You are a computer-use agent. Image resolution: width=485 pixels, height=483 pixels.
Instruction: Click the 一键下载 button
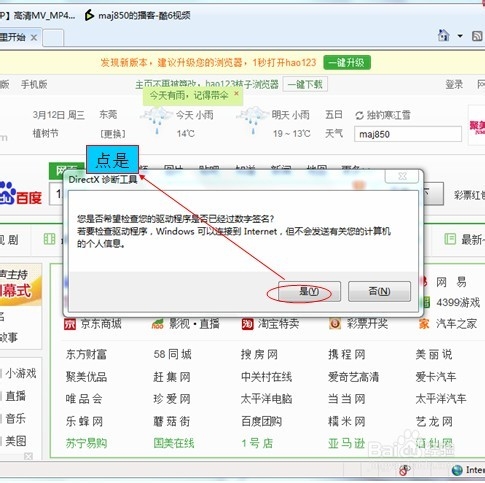coord(305,84)
